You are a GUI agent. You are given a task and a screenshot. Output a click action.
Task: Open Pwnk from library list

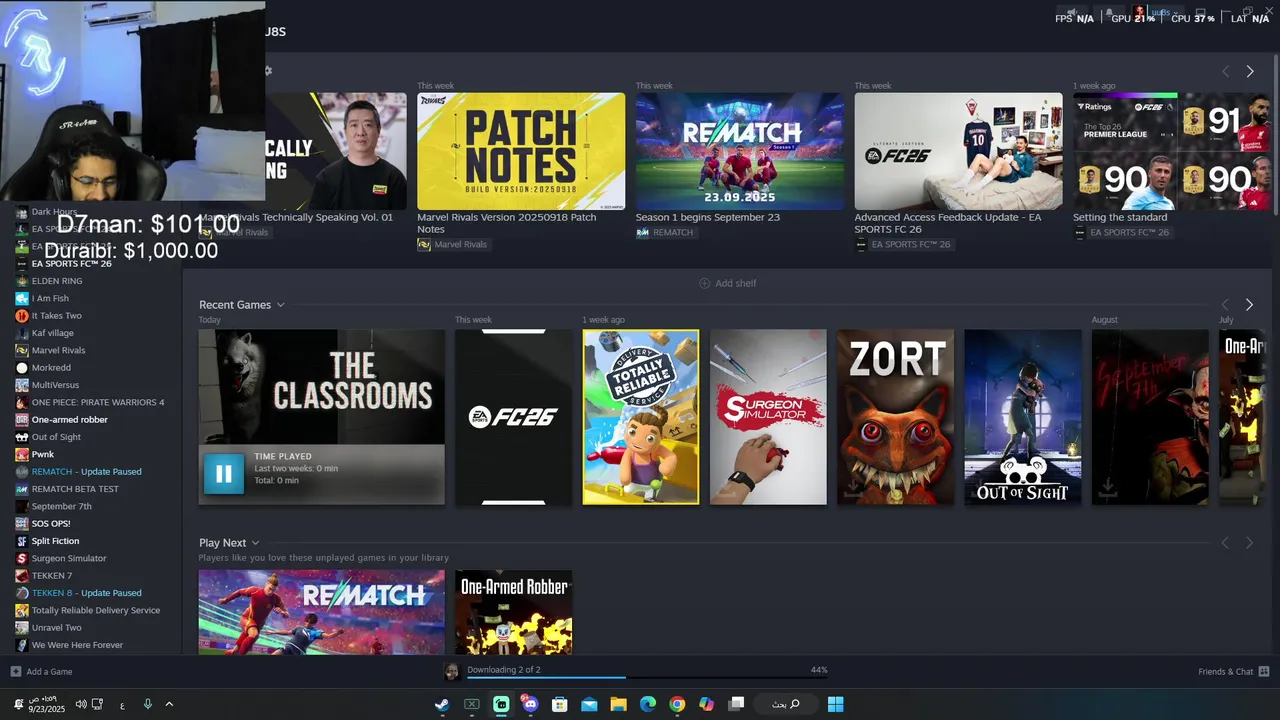[x=43, y=454]
